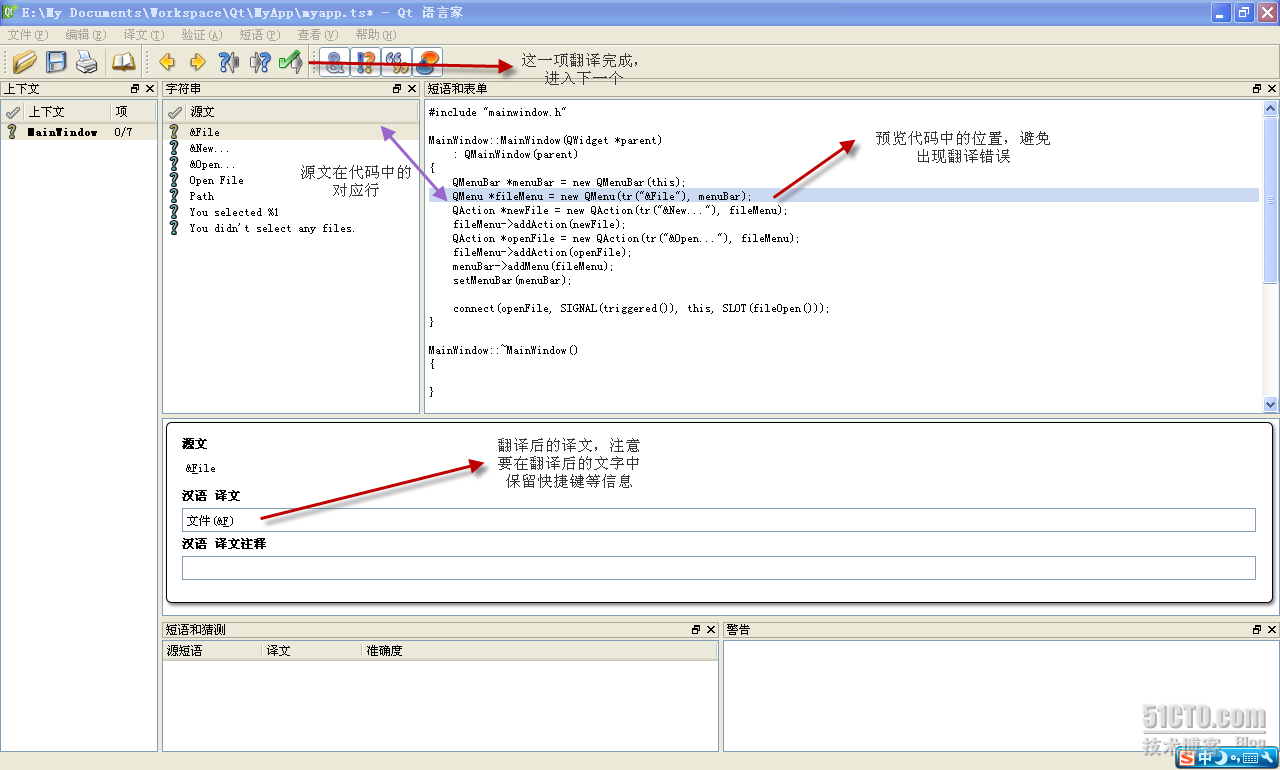This screenshot has height=770, width=1280.
Task: Click the 项 column header
Action: [133, 112]
